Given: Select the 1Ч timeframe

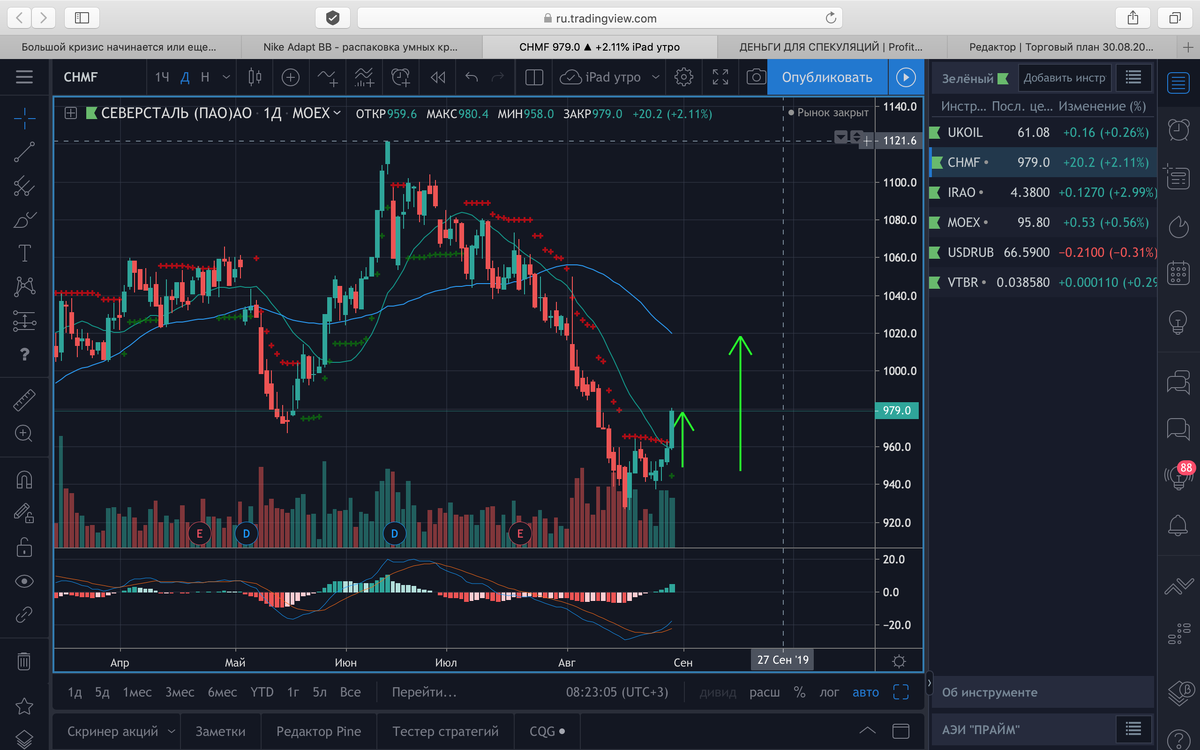Looking at the screenshot, I should (x=162, y=77).
